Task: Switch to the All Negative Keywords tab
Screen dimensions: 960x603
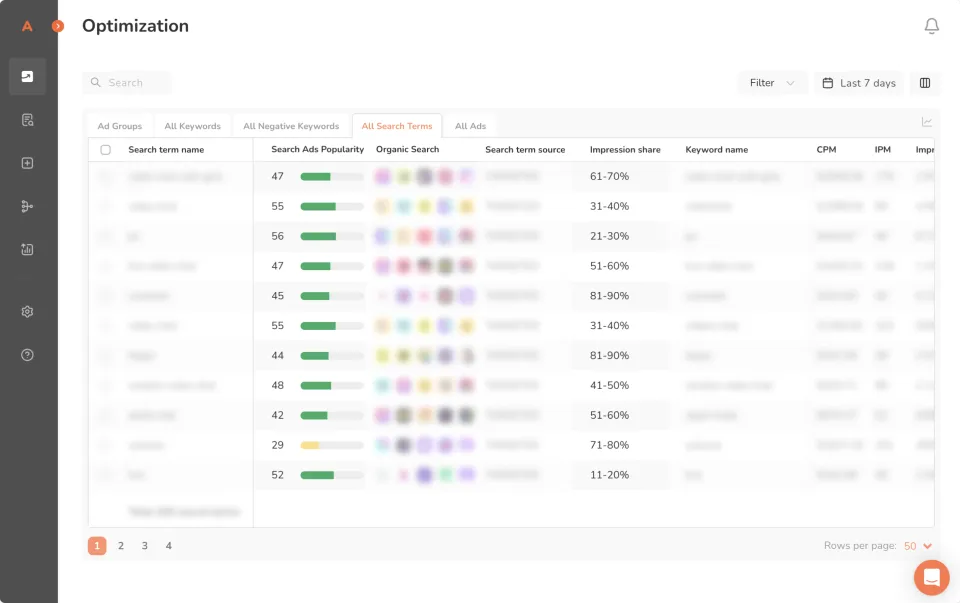Action: [x=291, y=126]
